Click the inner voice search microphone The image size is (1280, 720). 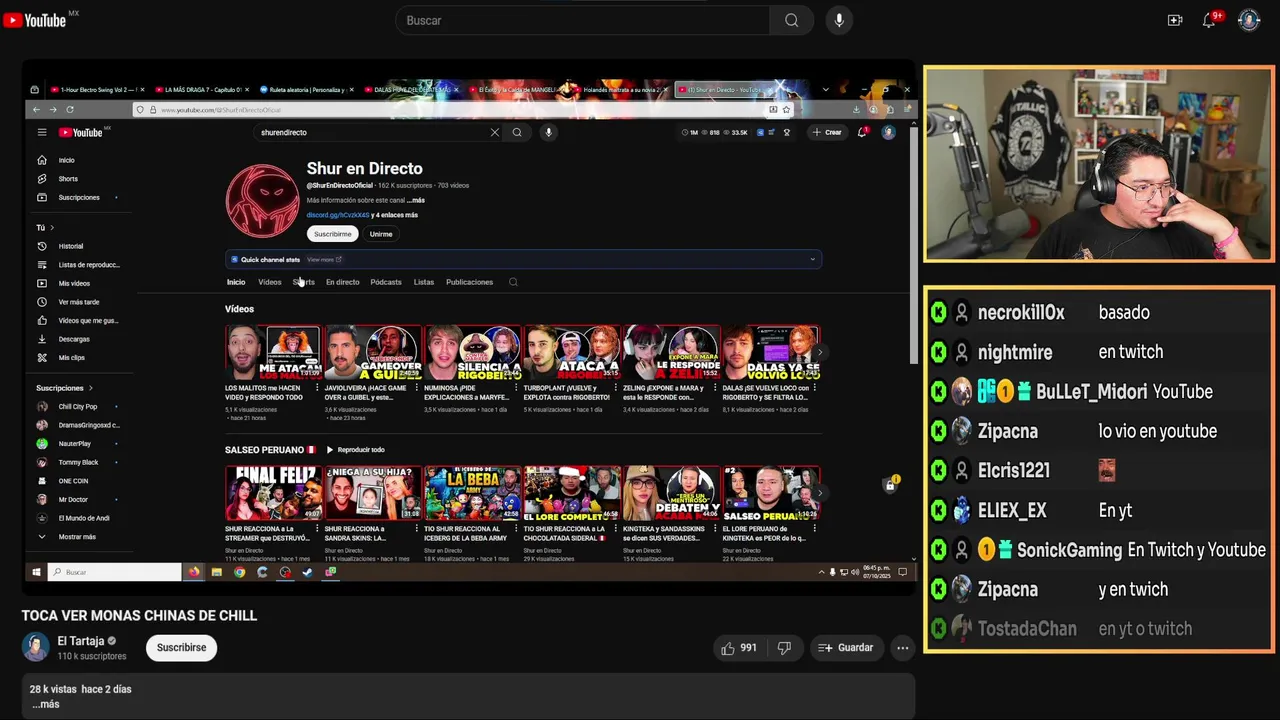point(548,132)
